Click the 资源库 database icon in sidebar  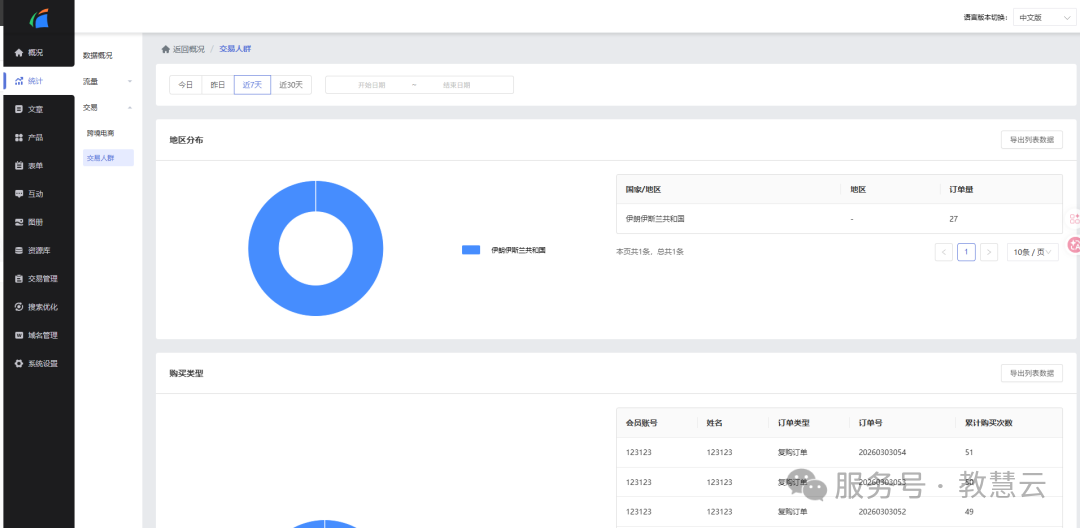tap(18, 250)
